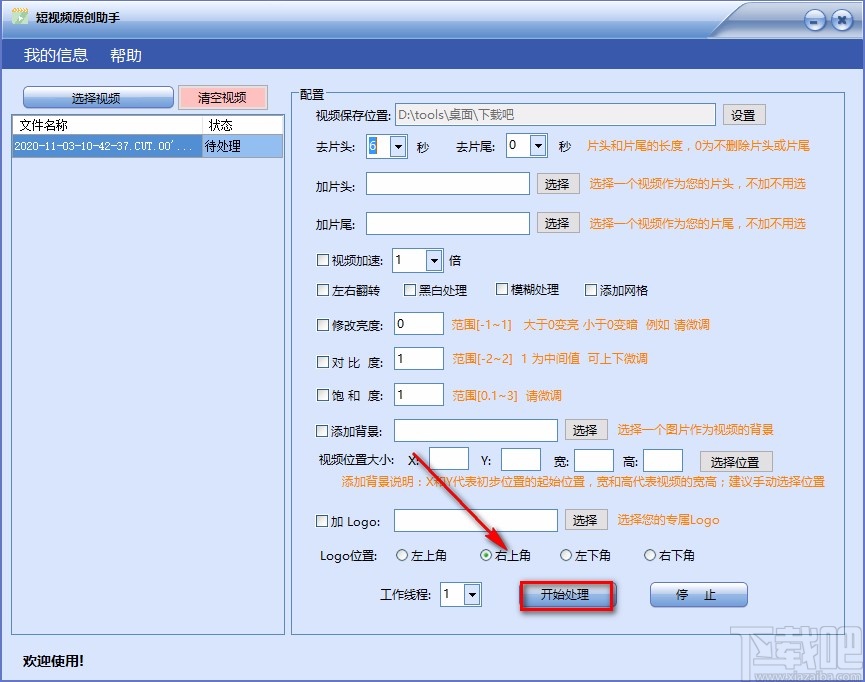Open the 我的信息 menu

[56, 55]
